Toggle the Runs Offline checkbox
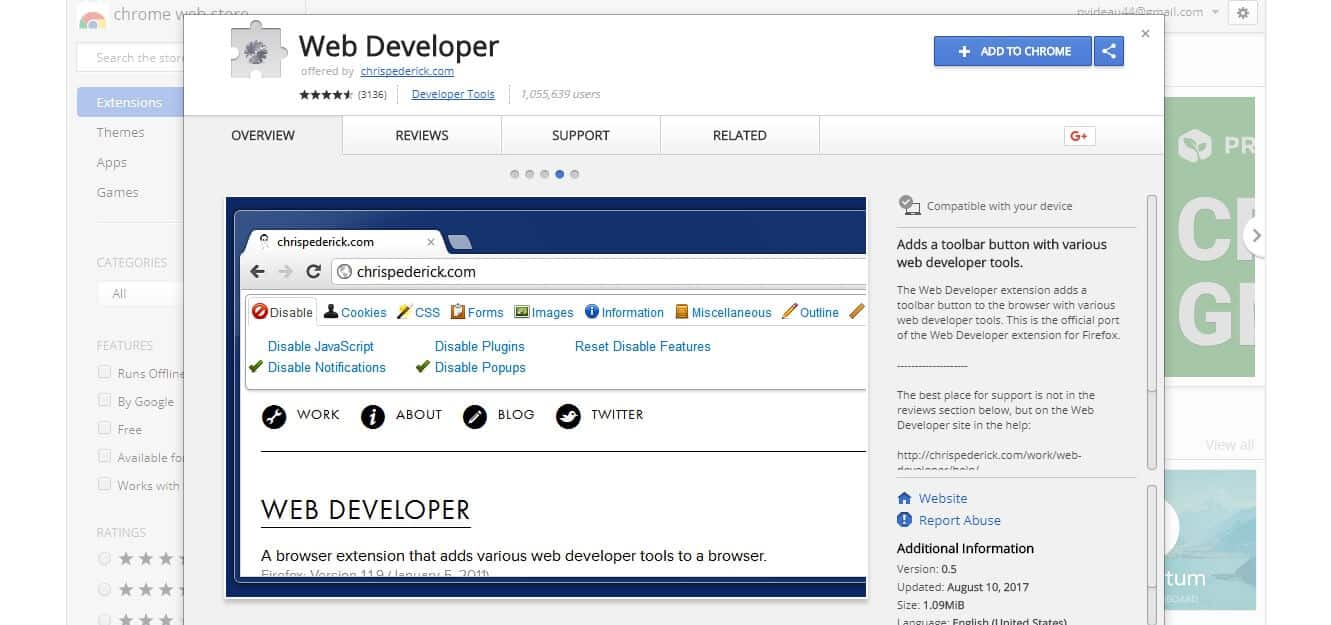Viewport: 1331px width, 625px height. (x=104, y=372)
